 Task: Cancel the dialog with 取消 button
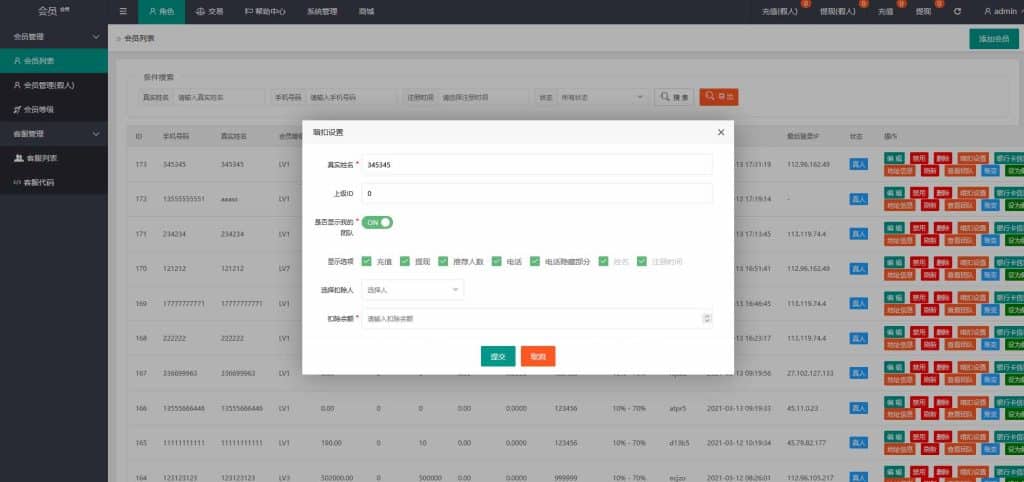(538, 357)
